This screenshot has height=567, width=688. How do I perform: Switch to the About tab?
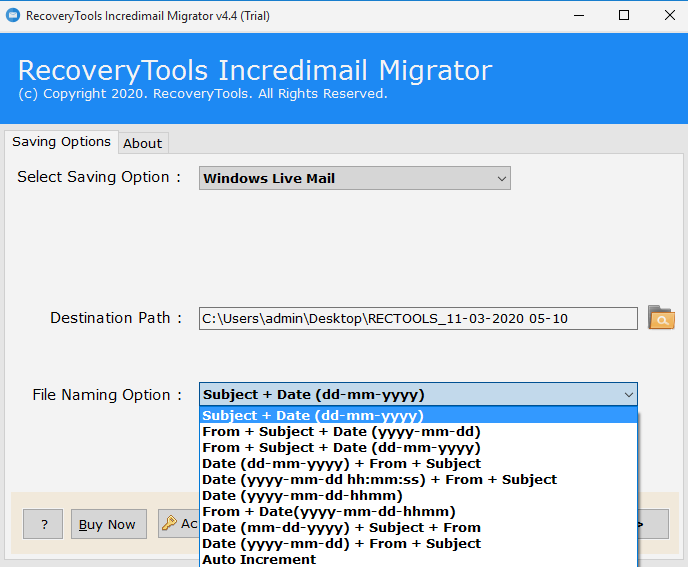tap(142, 143)
